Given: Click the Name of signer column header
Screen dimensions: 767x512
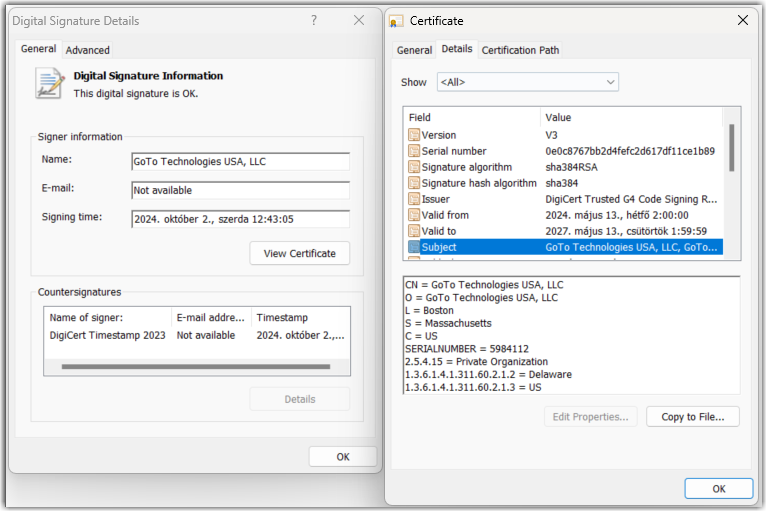Looking at the screenshot, I should click(108, 318).
